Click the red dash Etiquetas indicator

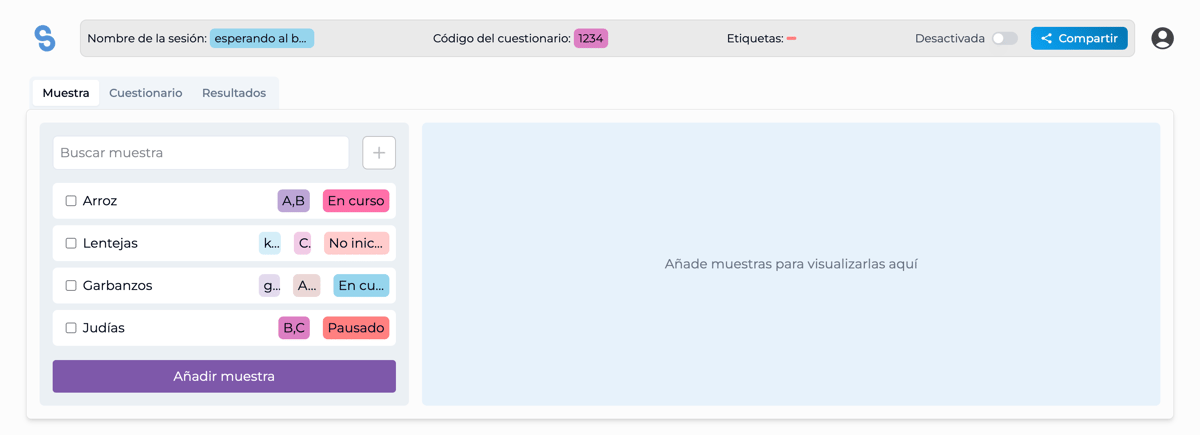[791, 39]
